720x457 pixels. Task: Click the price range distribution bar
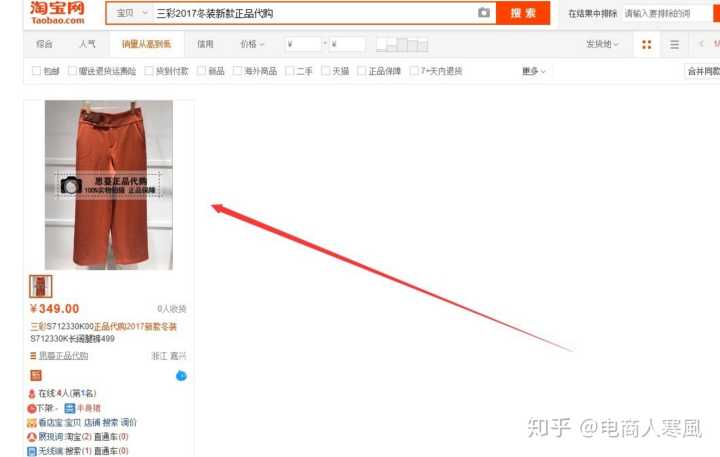tap(402, 45)
